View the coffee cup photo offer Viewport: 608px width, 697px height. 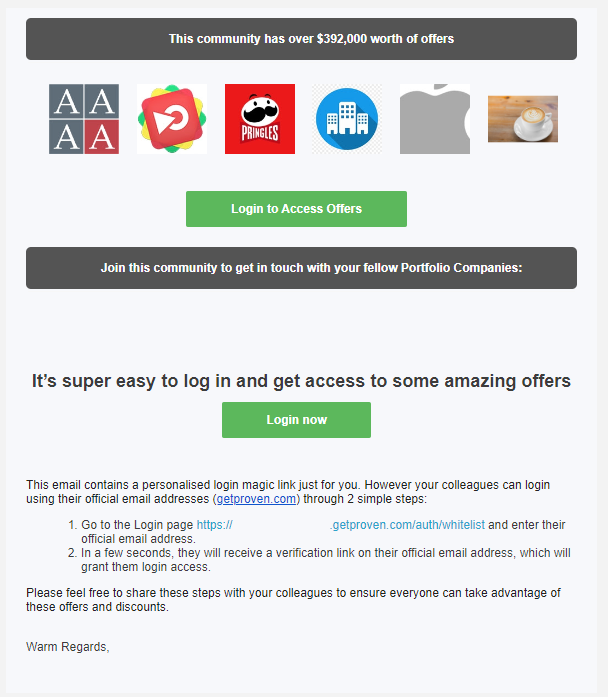coord(523,119)
